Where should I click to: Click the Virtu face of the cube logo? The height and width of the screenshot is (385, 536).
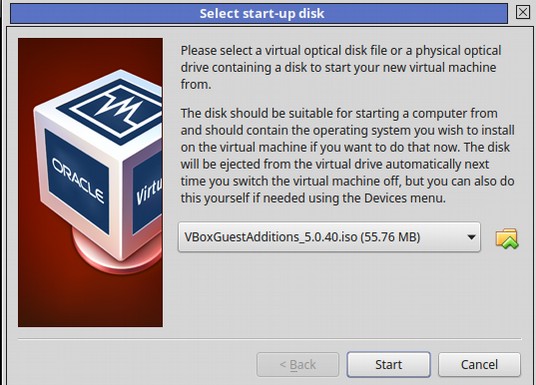[147, 191]
